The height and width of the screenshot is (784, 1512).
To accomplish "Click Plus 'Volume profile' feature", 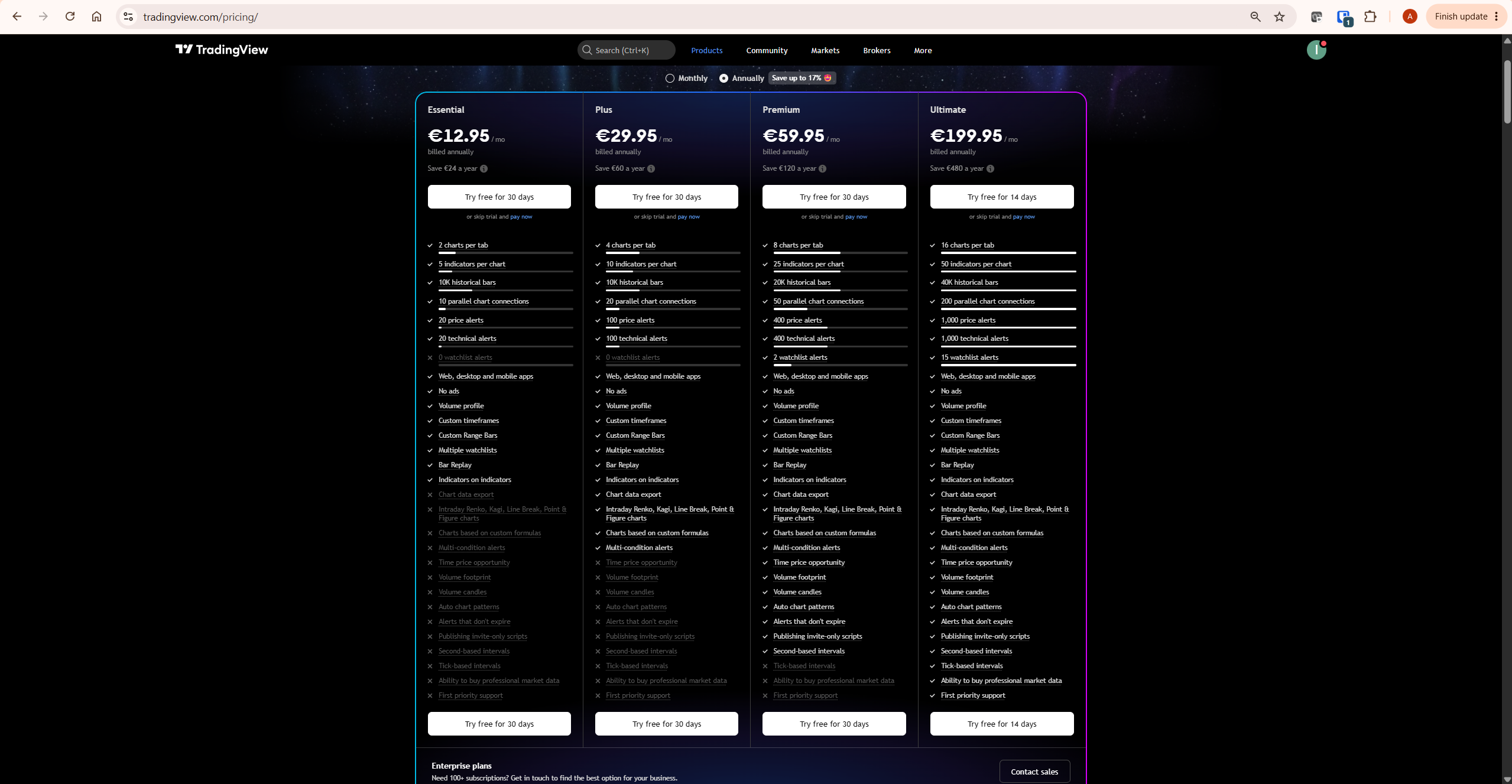I will point(628,406).
